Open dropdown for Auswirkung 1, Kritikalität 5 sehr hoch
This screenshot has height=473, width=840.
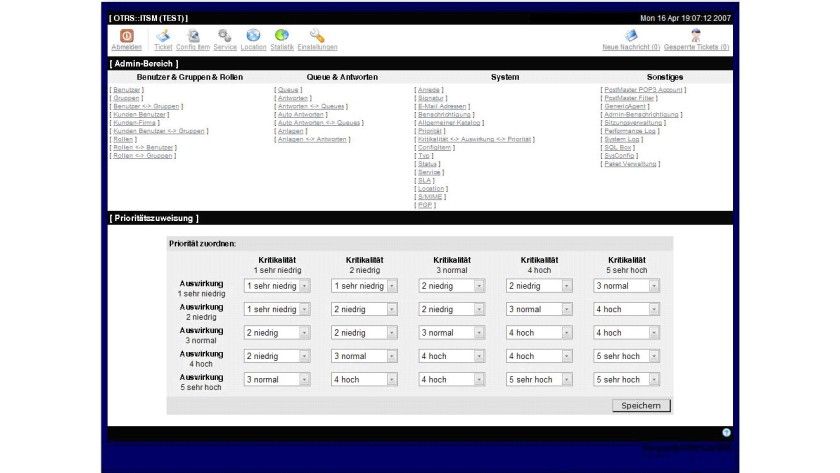coord(626,286)
